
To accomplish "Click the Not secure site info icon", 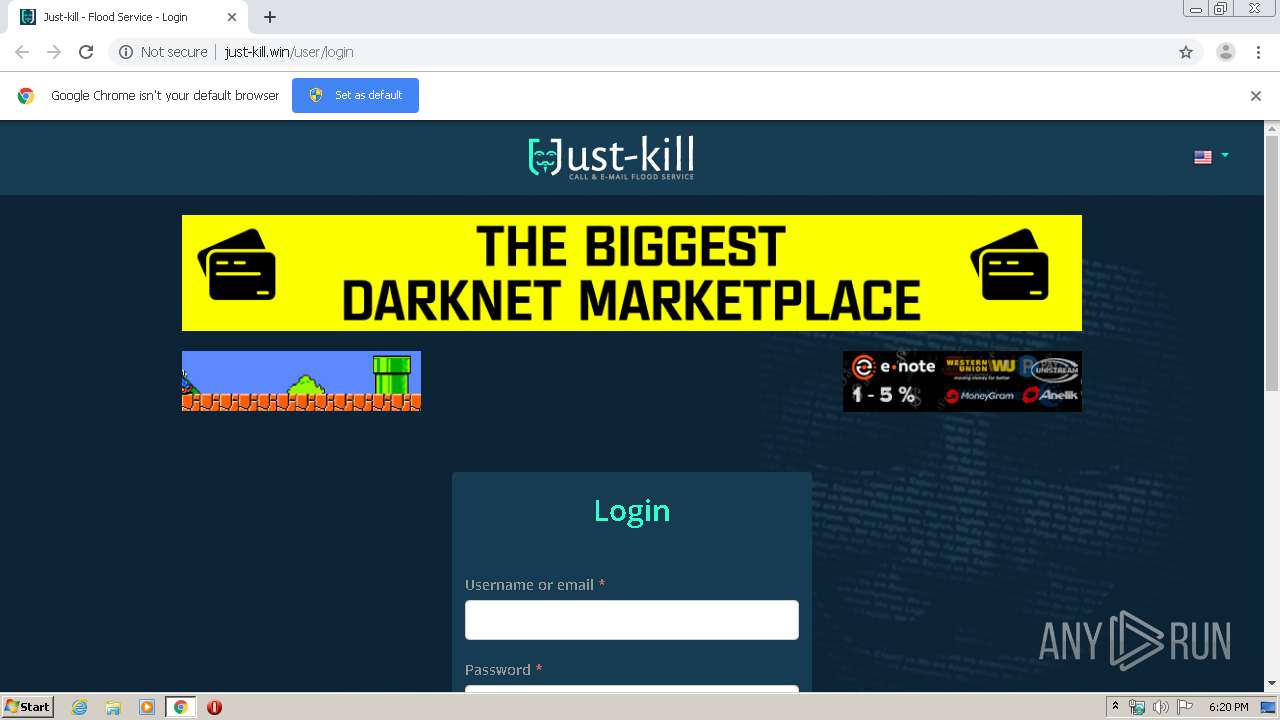I will 126,52.
